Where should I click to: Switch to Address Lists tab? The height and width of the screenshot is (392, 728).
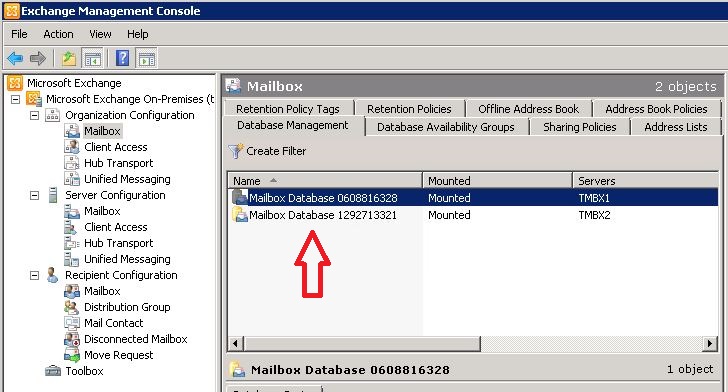click(x=676, y=127)
